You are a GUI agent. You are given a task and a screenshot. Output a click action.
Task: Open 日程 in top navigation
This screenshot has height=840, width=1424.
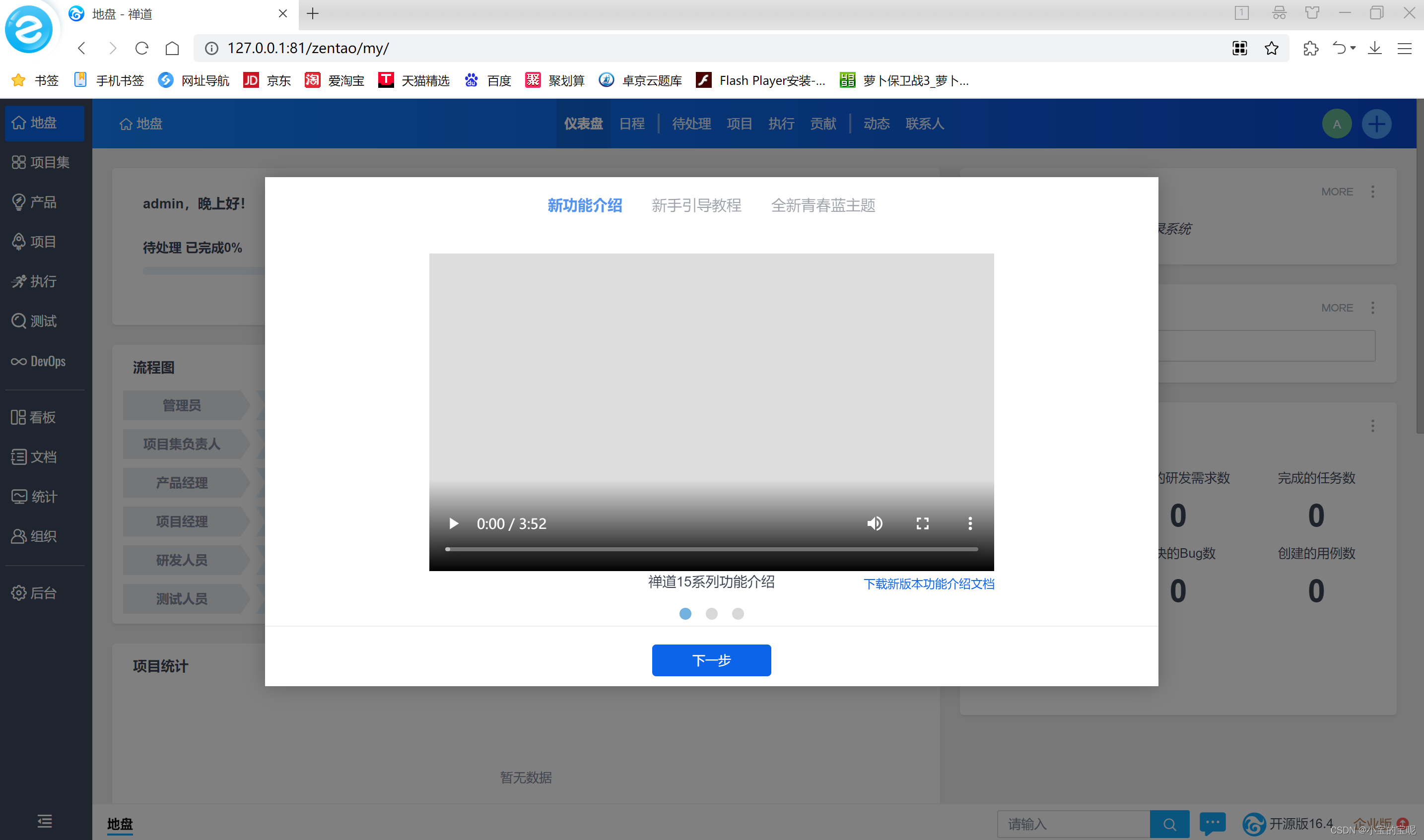coord(632,124)
